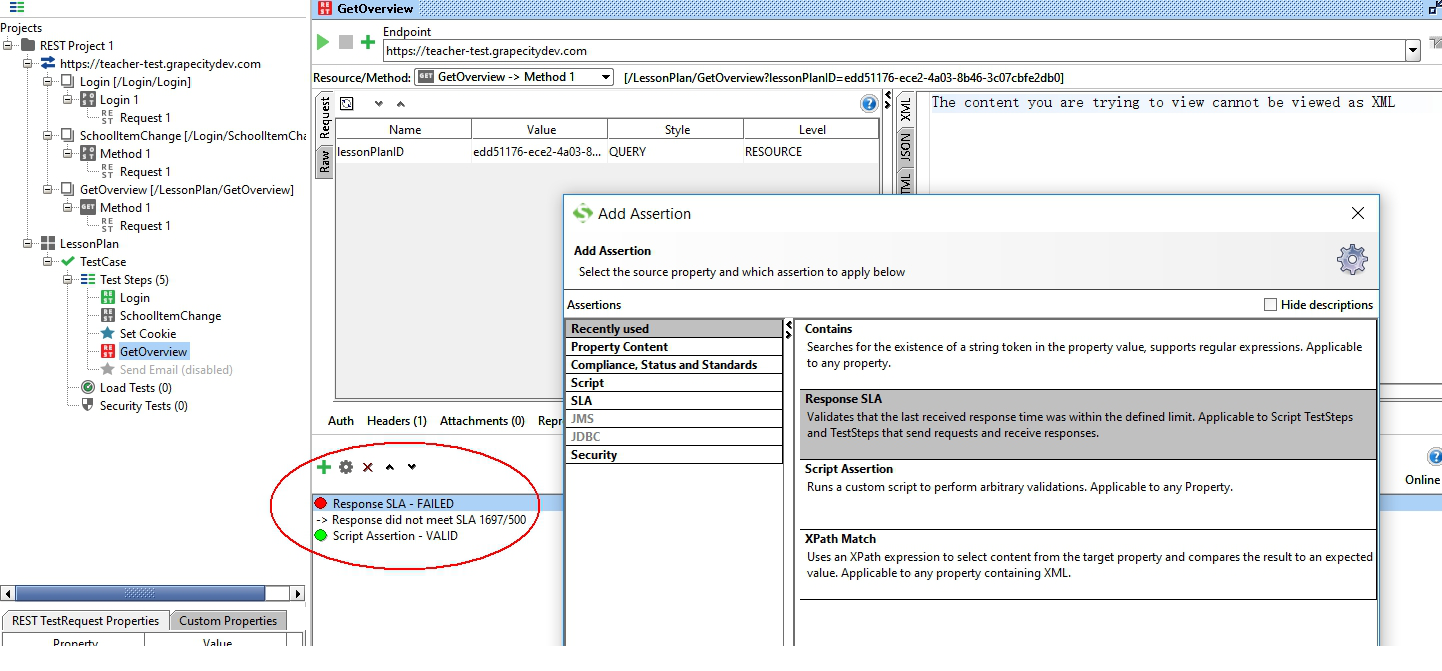Choose the Script Assertion entry in dialog
This screenshot has width=1442, height=671.
(1088, 494)
